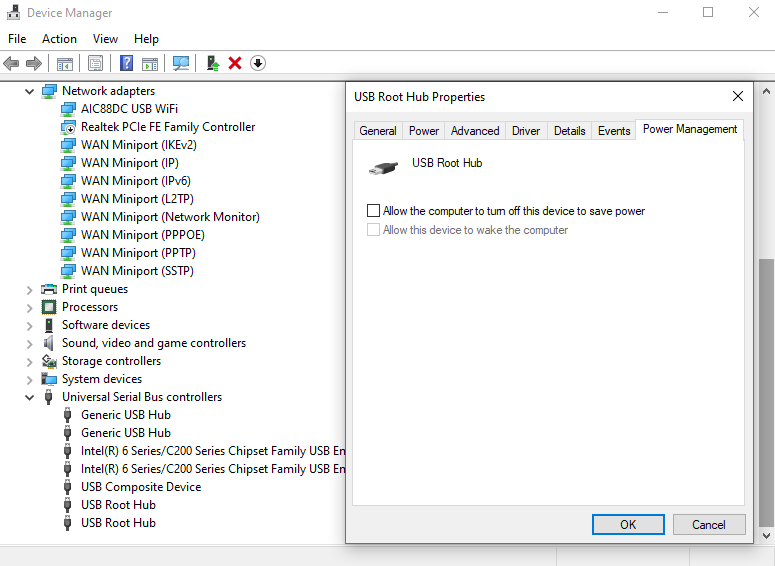Click Cancel in USB Root Hub Properties

[x=709, y=524]
